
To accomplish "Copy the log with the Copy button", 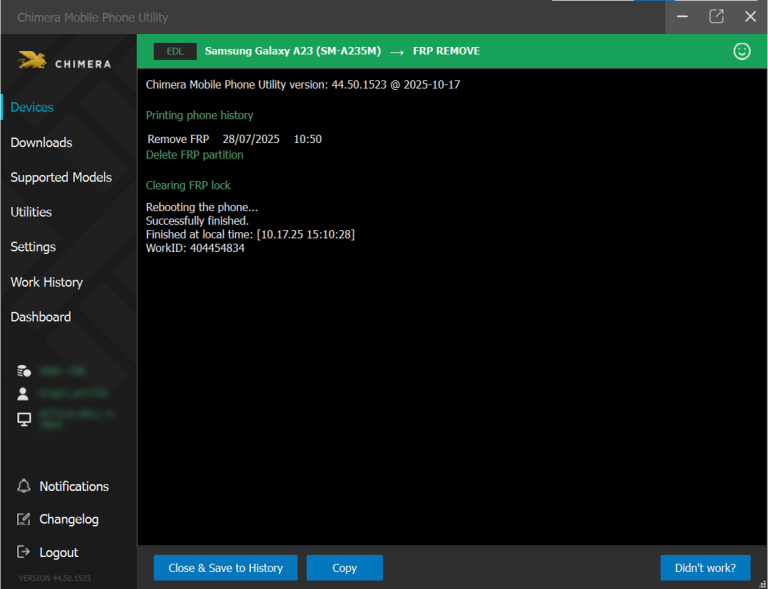I will [344, 568].
